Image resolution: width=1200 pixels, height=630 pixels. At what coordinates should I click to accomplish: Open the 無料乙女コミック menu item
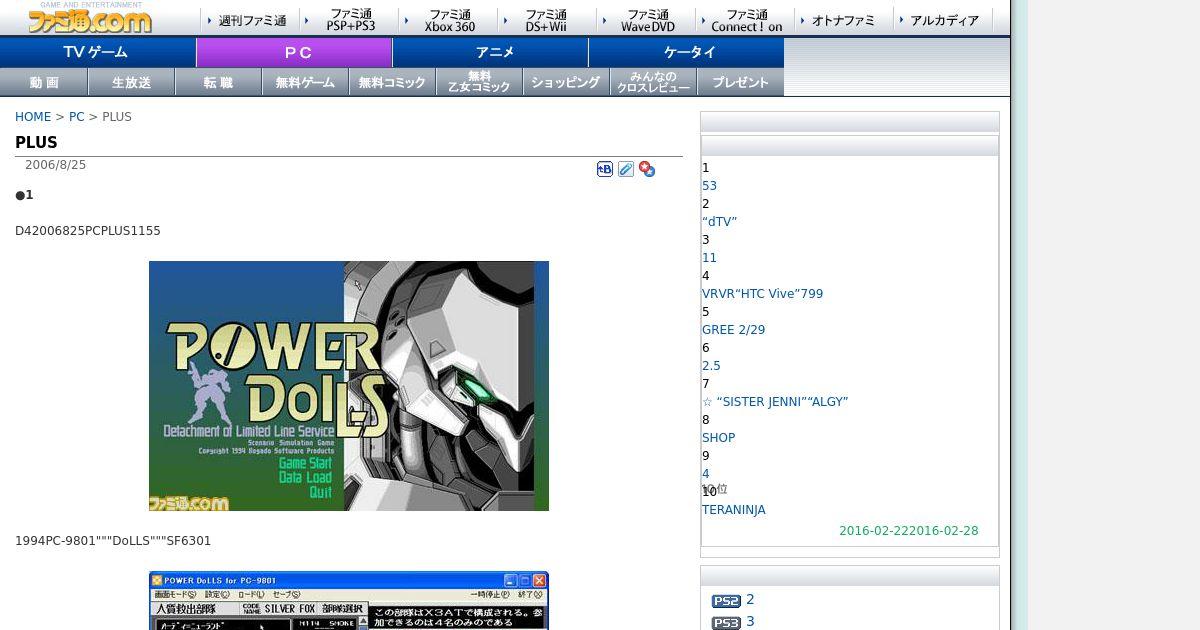(x=479, y=82)
